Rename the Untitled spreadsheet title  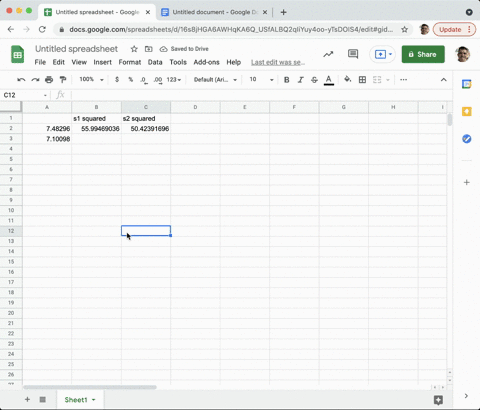(x=76, y=49)
